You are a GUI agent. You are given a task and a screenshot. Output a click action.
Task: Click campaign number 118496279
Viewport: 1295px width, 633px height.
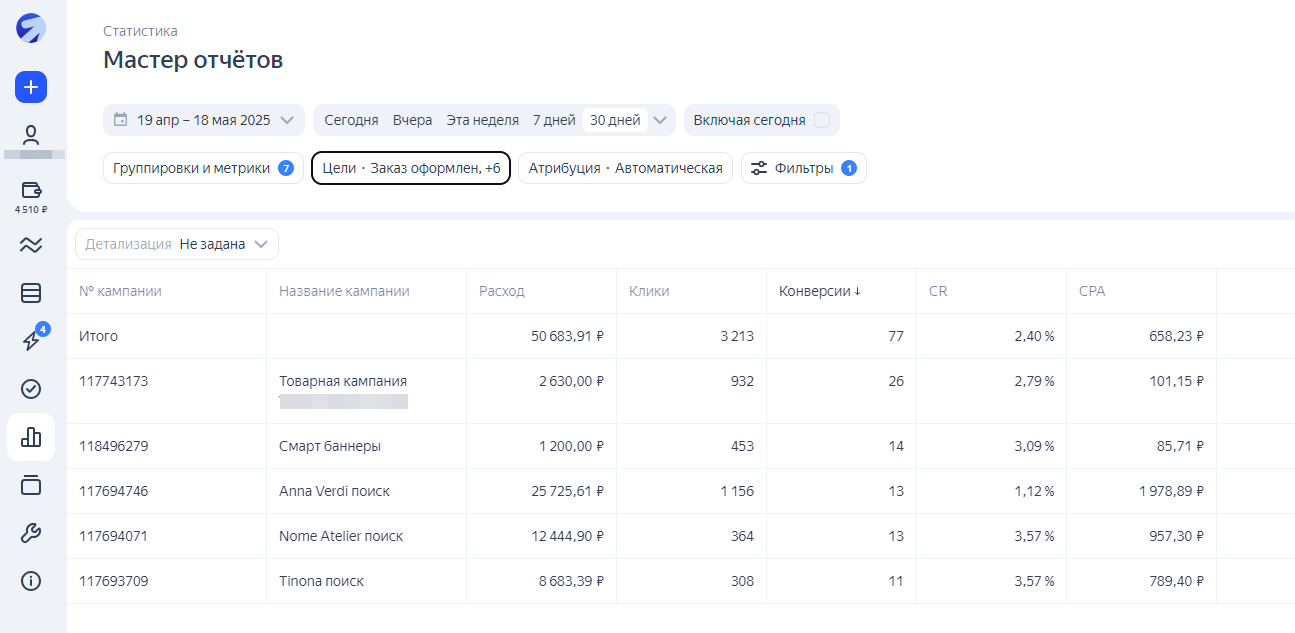tap(113, 446)
